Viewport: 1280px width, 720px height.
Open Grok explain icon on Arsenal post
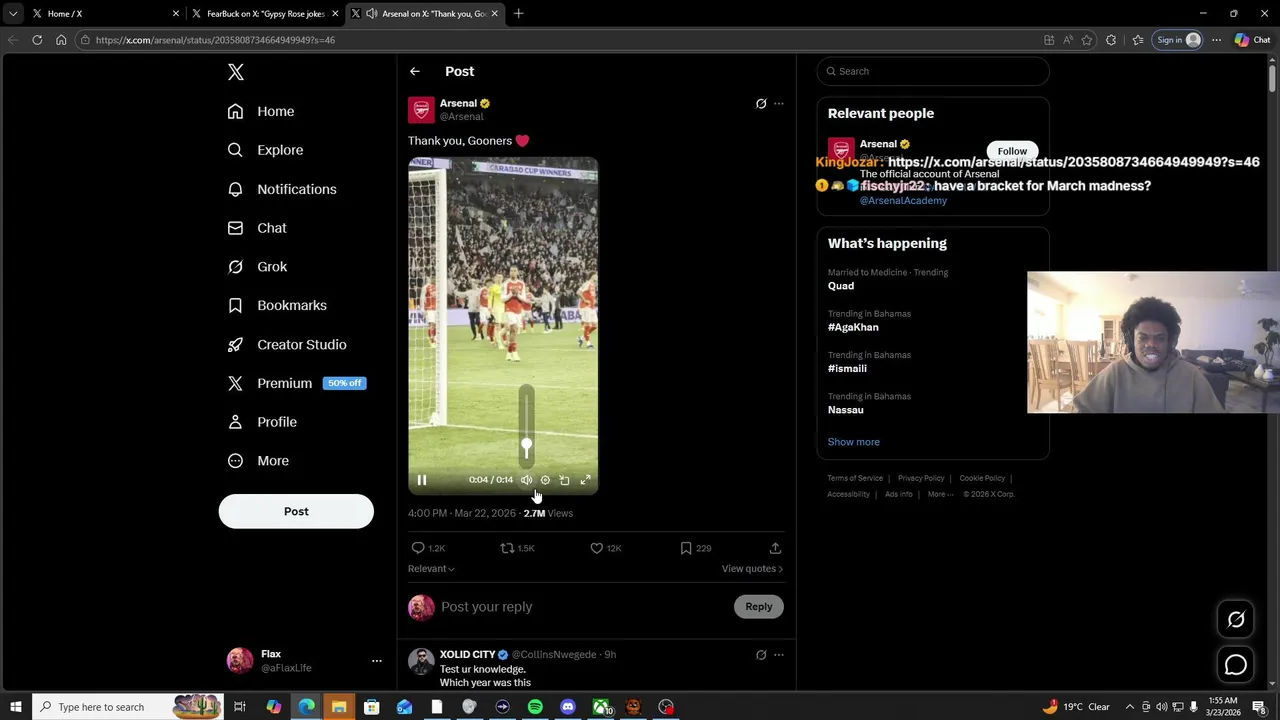click(761, 103)
